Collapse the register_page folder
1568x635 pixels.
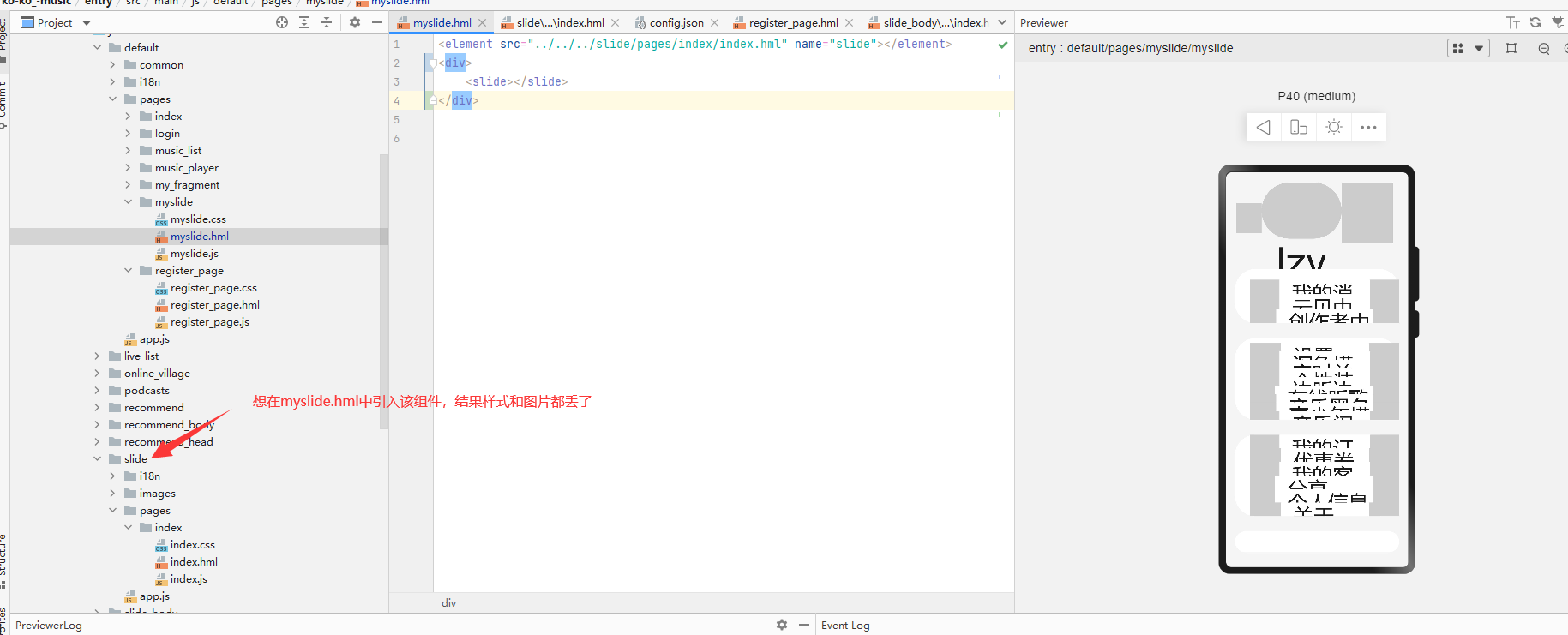(128, 270)
